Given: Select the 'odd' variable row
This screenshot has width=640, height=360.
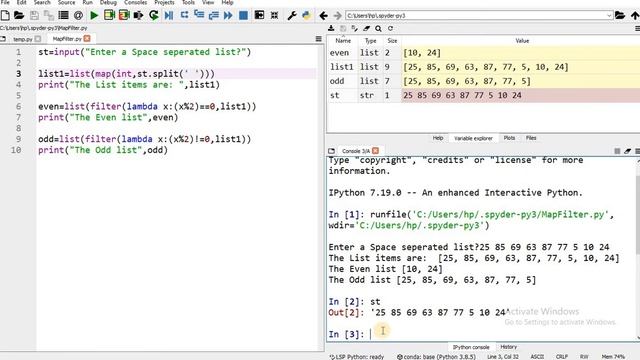Looking at the screenshot, I should pos(484,81).
